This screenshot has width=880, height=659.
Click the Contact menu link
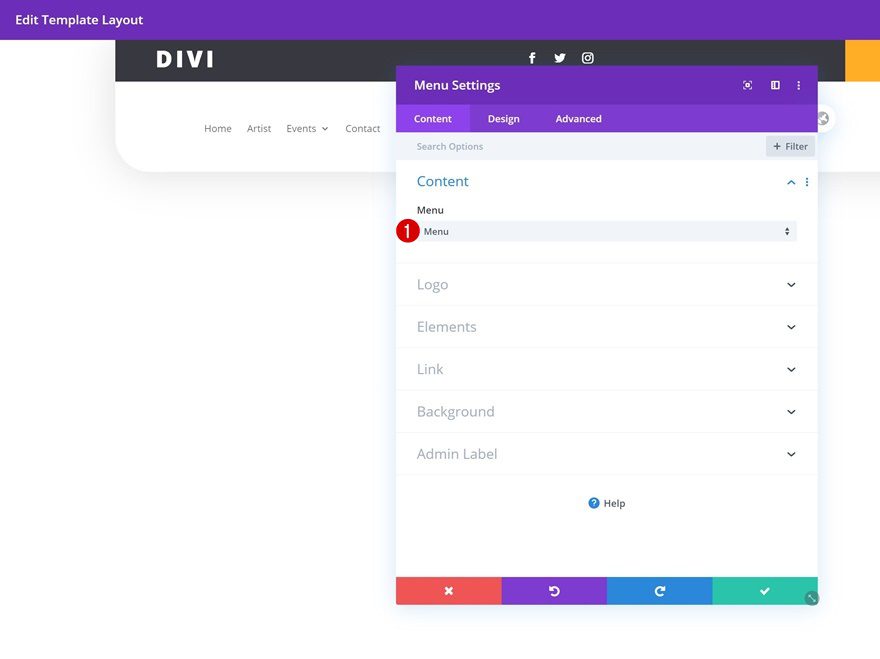click(363, 129)
